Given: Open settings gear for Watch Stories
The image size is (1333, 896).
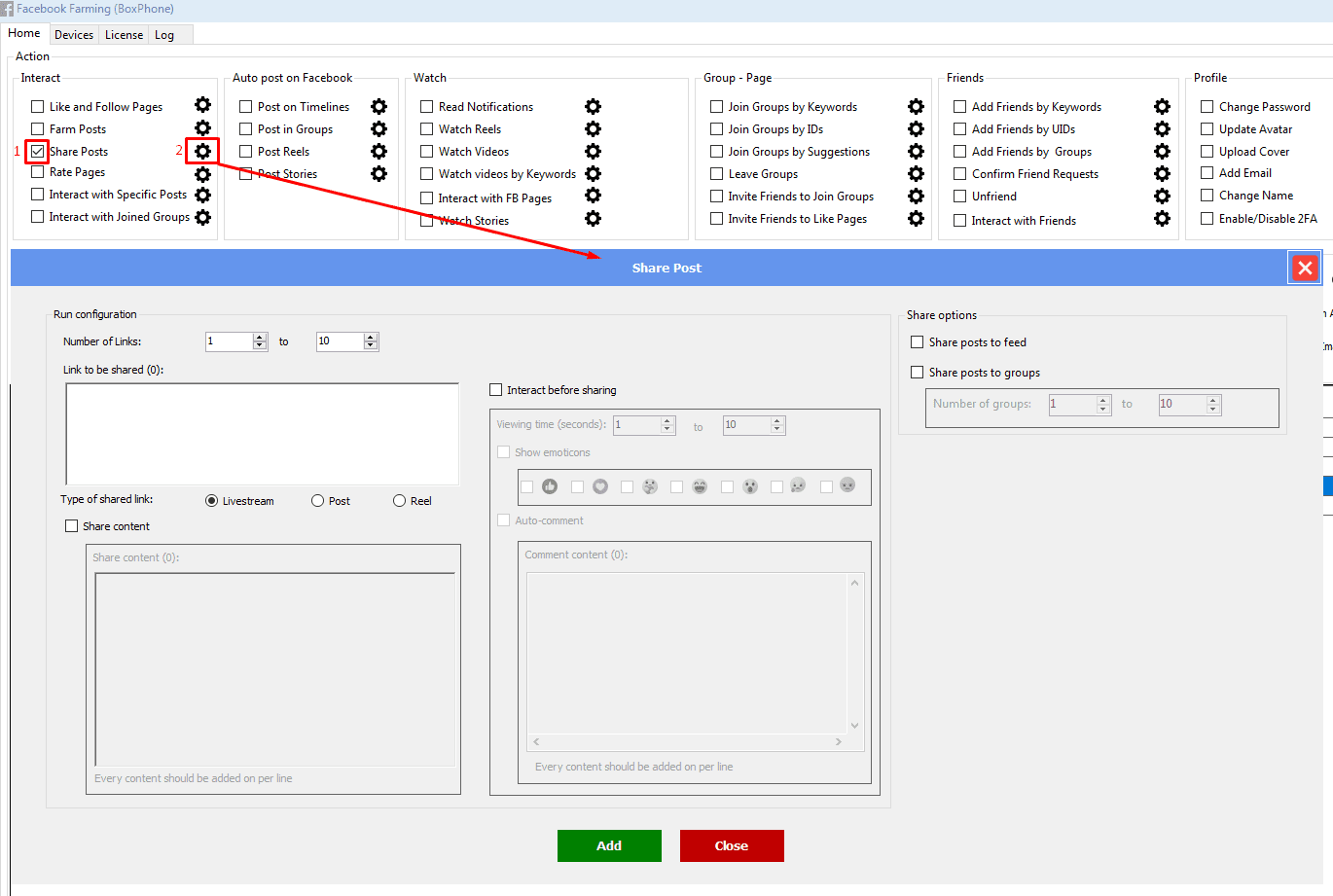Looking at the screenshot, I should 593,218.
